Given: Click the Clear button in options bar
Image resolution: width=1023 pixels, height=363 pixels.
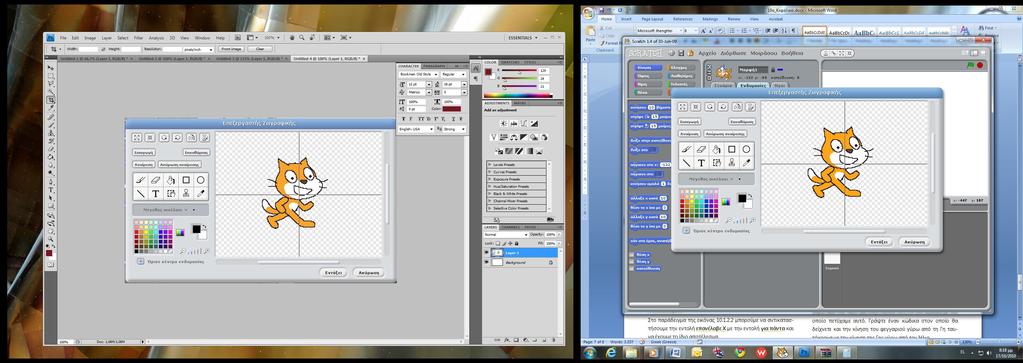Looking at the screenshot, I should point(260,49).
